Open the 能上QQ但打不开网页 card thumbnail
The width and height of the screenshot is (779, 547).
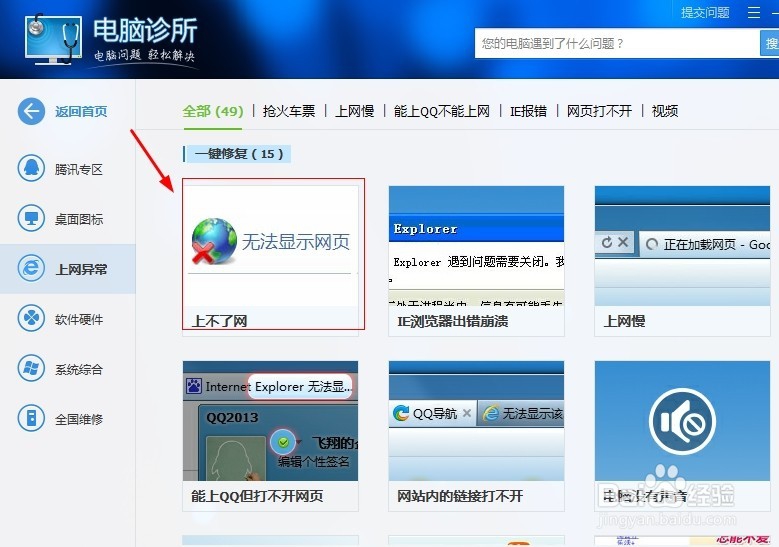coord(270,420)
